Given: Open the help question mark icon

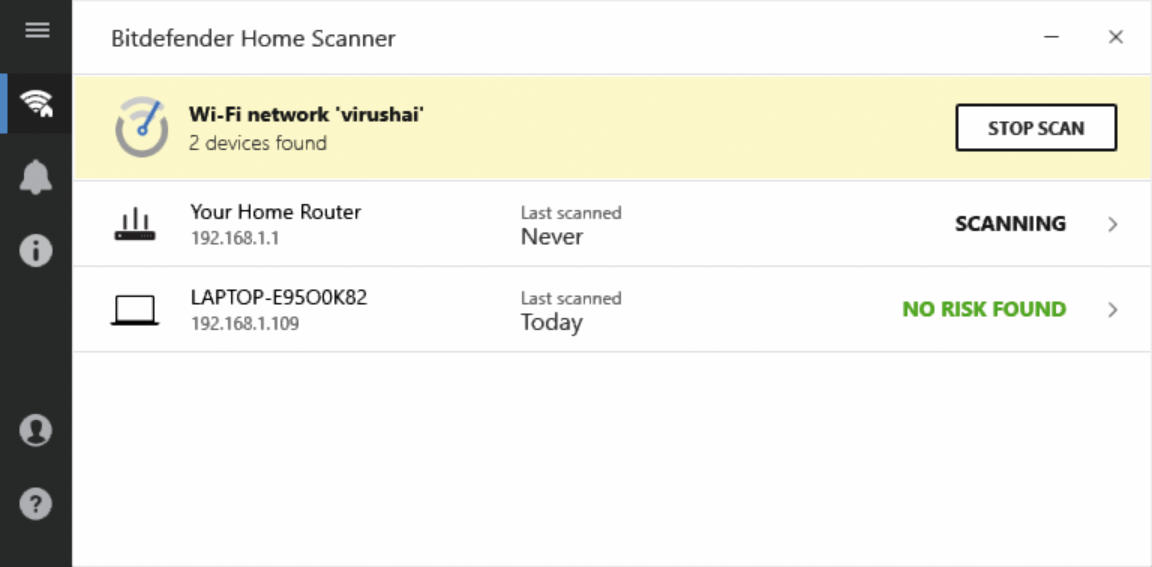Looking at the screenshot, I should tap(36, 504).
